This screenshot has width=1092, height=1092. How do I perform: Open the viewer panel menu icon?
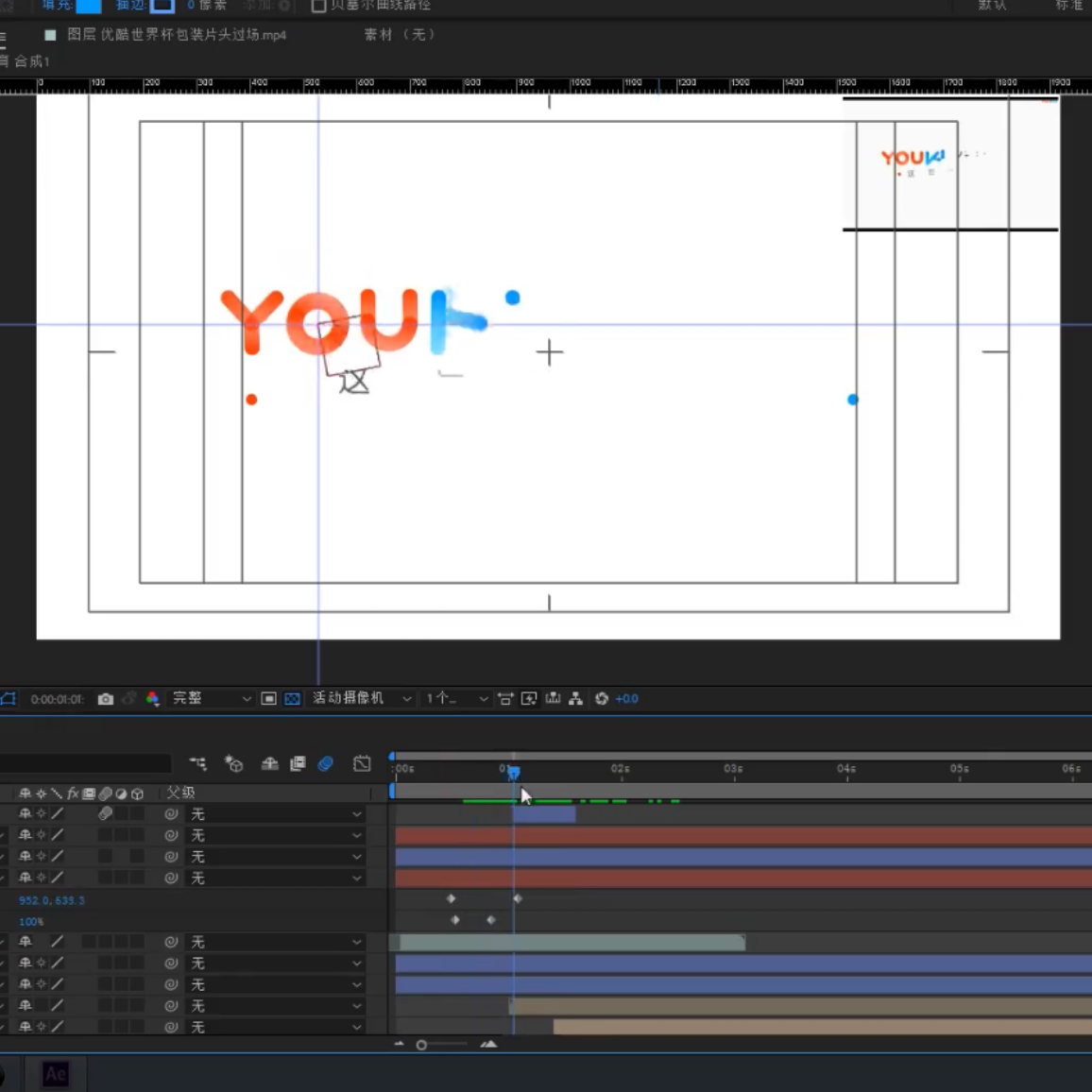click(x=3, y=38)
